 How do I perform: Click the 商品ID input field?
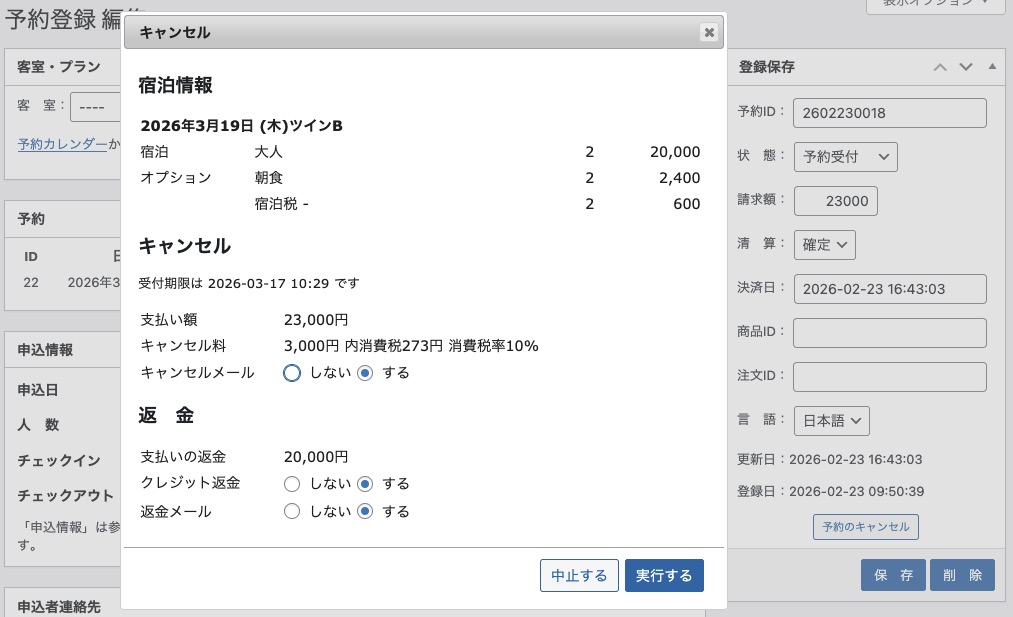coord(889,333)
